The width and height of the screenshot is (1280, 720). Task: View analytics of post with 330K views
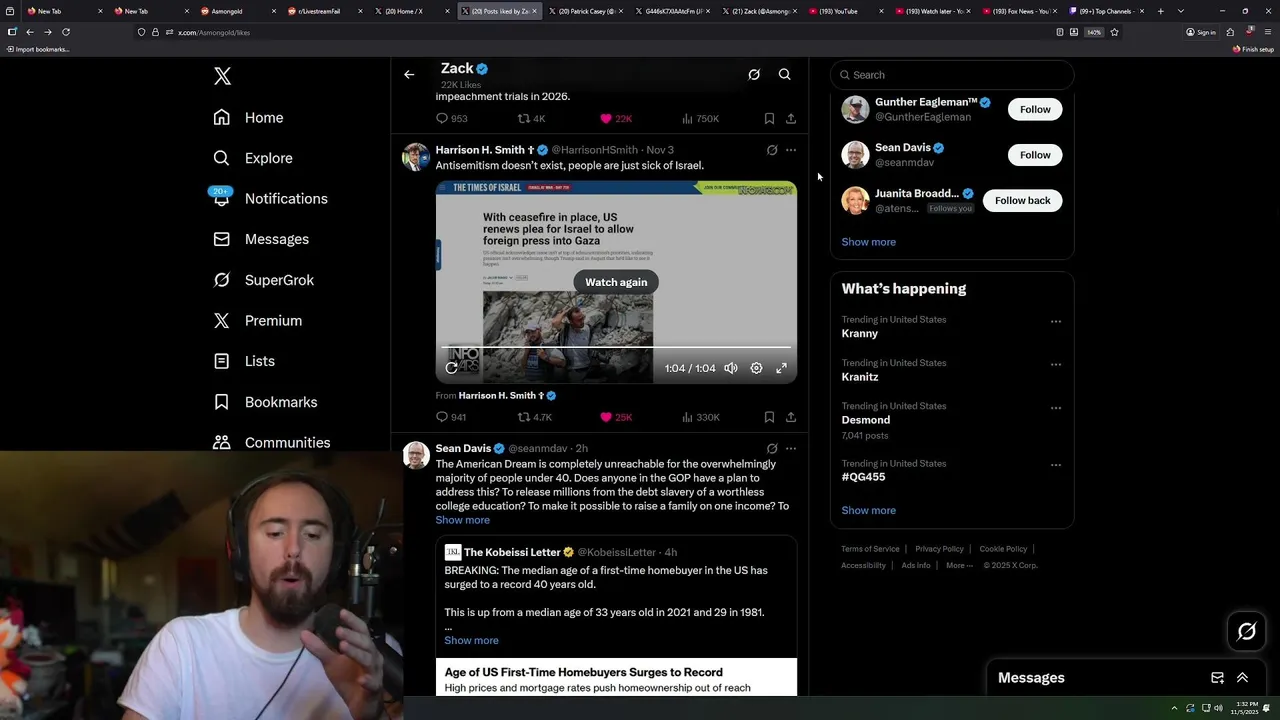pyautogui.click(x=700, y=417)
